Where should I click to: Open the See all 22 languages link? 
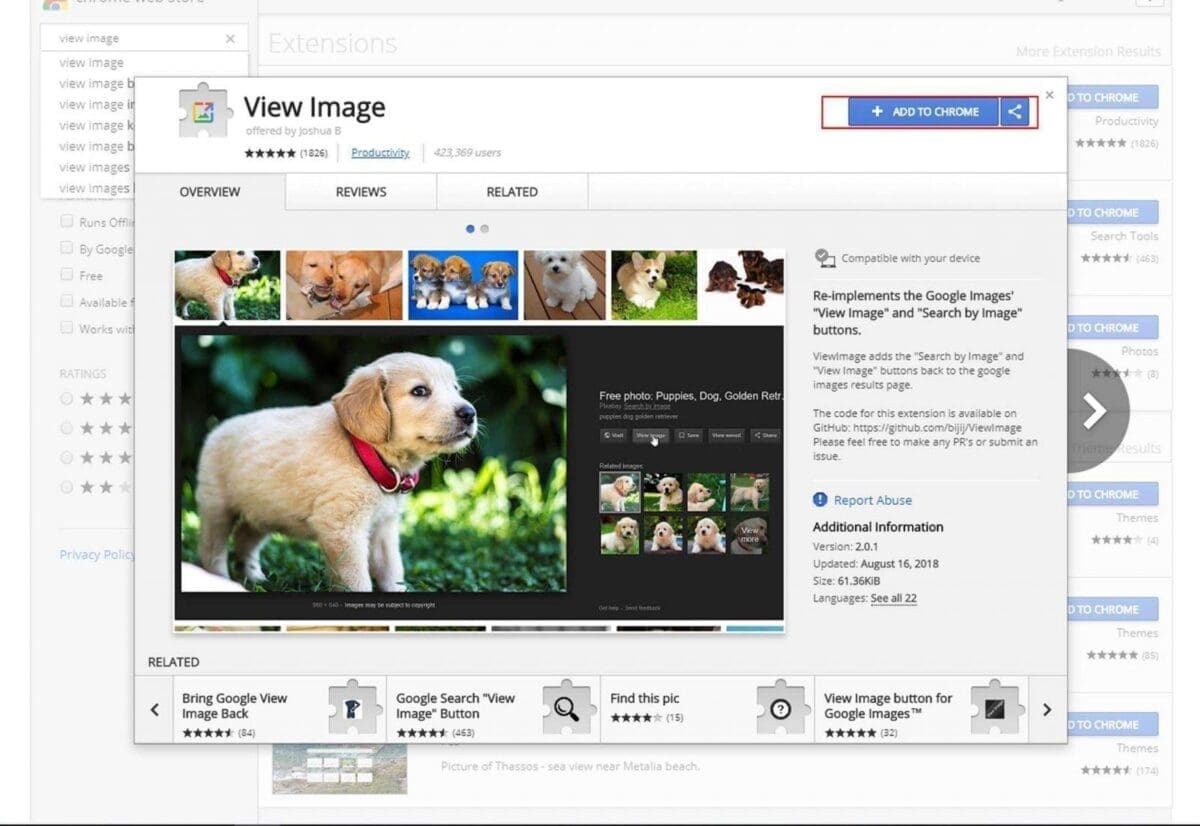pyautogui.click(x=893, y=598)
